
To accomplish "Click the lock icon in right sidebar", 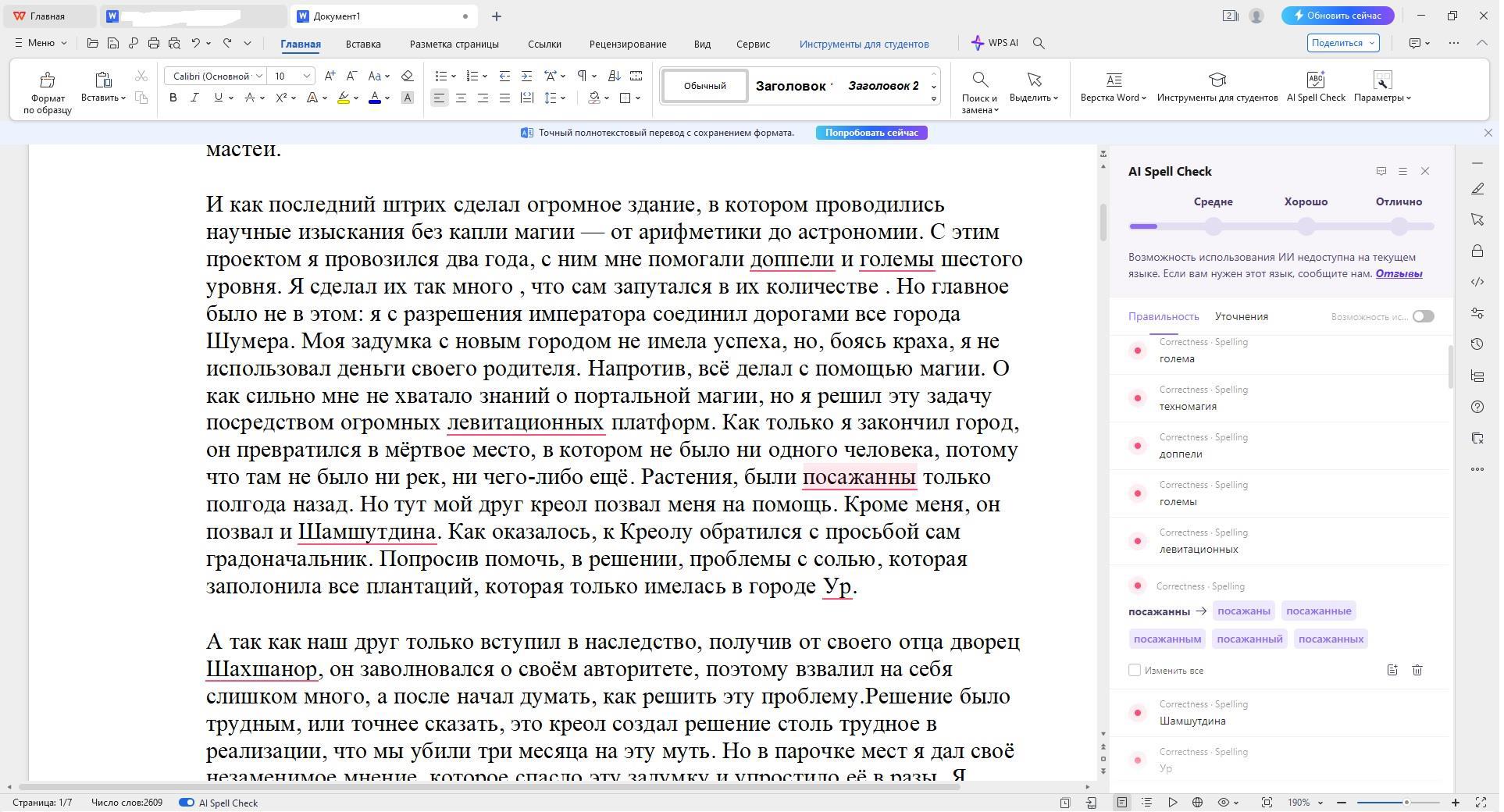I will pyautogui.click(x=1477, y=251).
